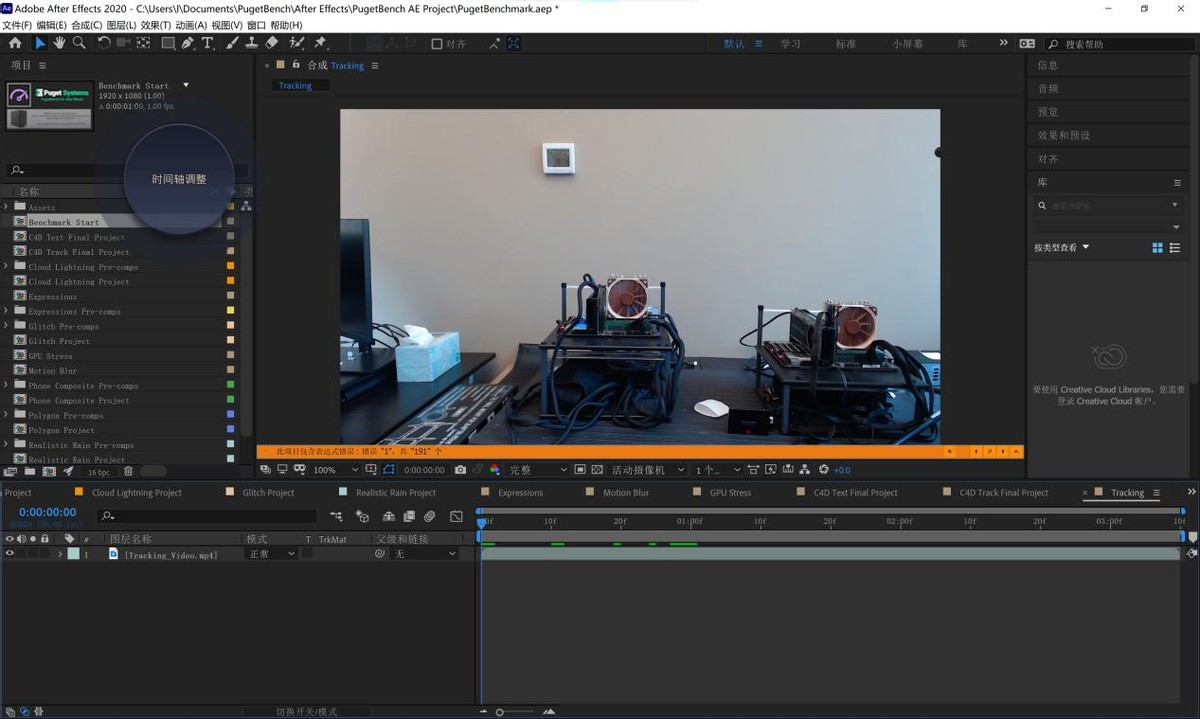Image resolution: width=1200 pixels, height=719 pixels.
Task: Expand the Cloud Lightning Pre-comps folder
Action: (x=6, y=266)
